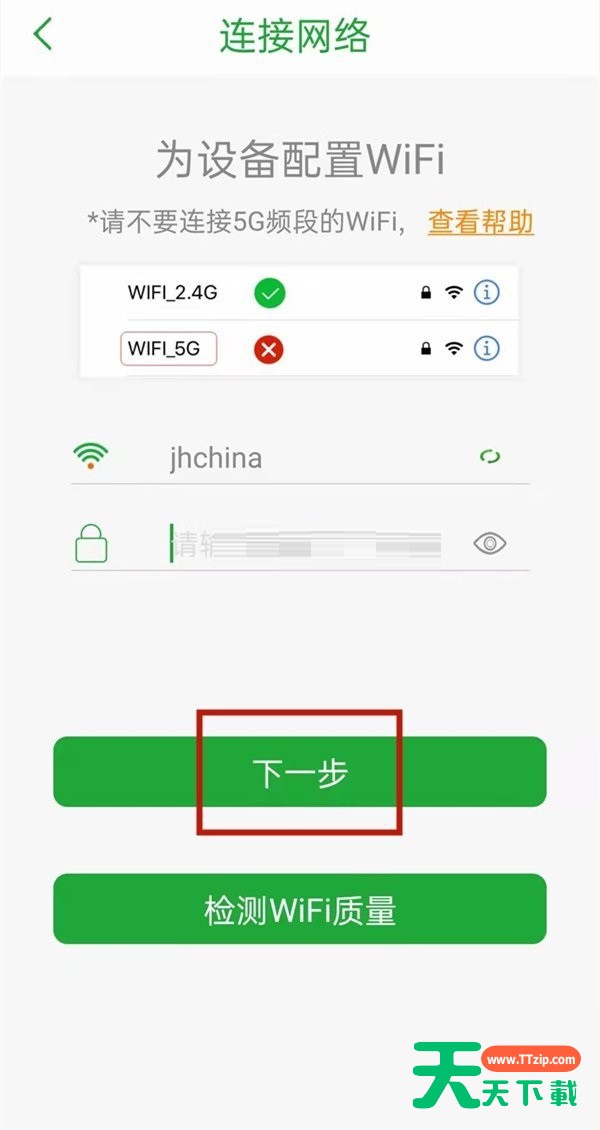Select the WIFI_2.4G label in example
The height and width of the screenshot is (1130, 600).
click(173, 293)
